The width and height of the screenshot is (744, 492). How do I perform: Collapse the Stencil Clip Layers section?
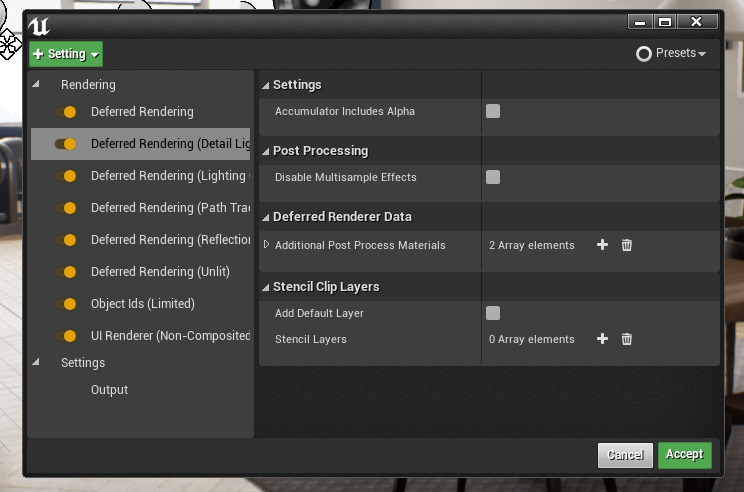click(266, 288)
